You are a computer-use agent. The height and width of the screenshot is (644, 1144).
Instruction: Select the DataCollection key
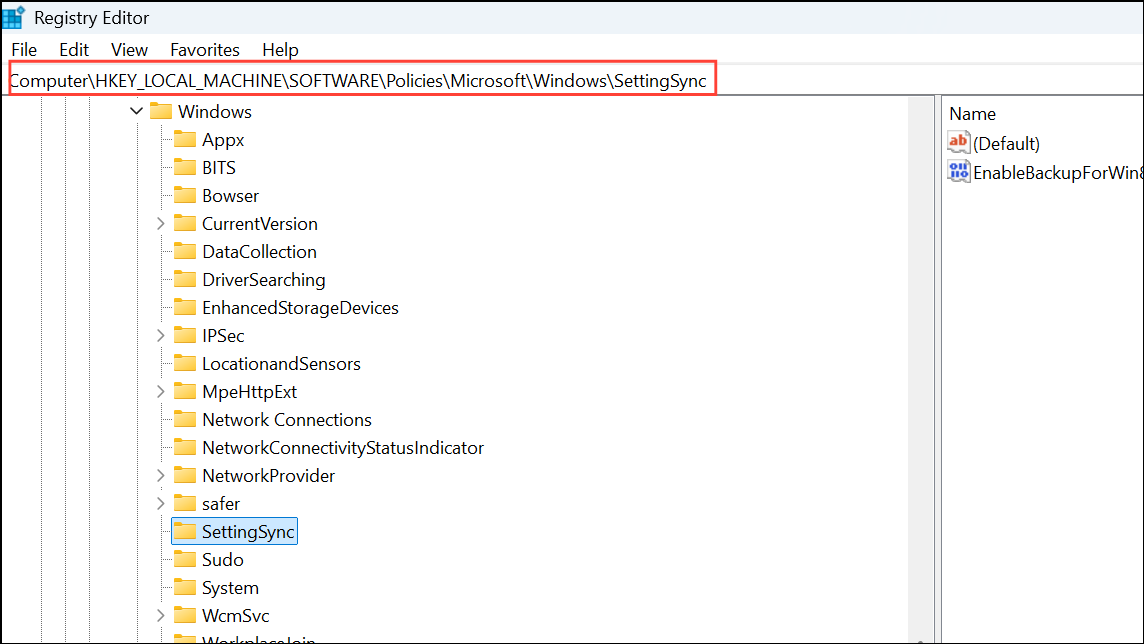point(260,252)
